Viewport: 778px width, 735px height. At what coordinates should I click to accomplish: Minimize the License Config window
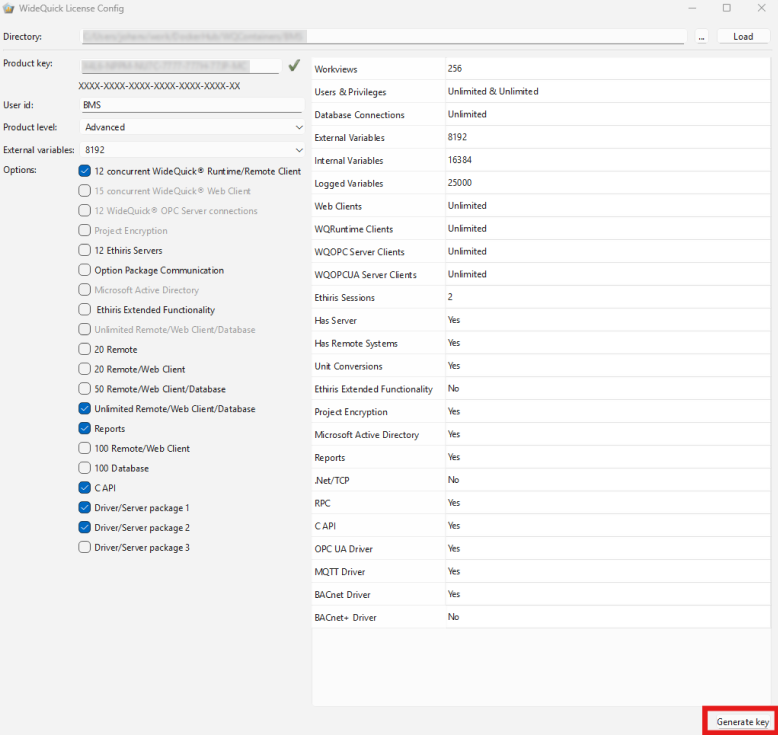[692, 8]
